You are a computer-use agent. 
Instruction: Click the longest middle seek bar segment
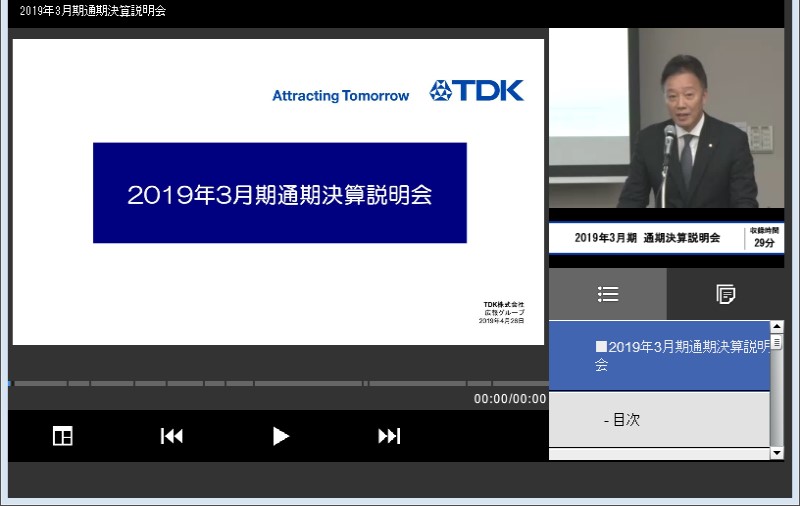coord(309,383)
